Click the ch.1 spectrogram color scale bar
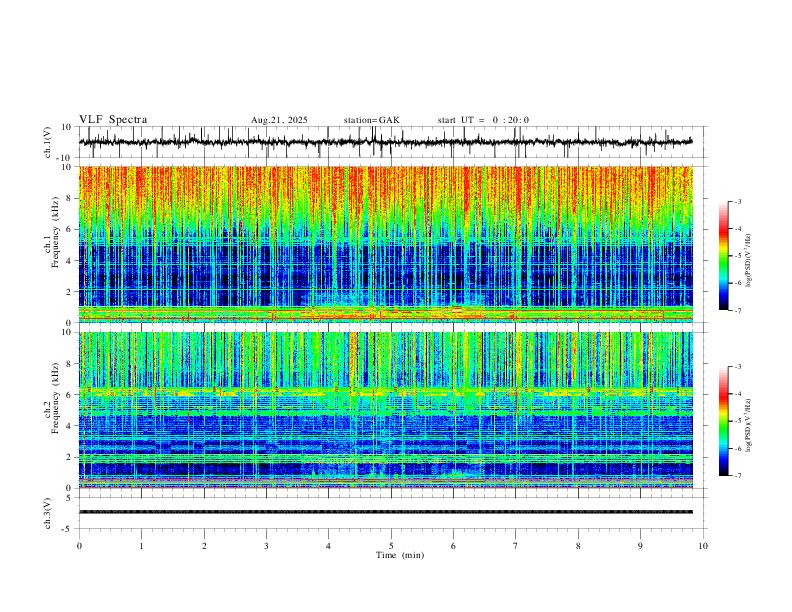Viewport: 792px width, 612px height. tap(723, 256)
